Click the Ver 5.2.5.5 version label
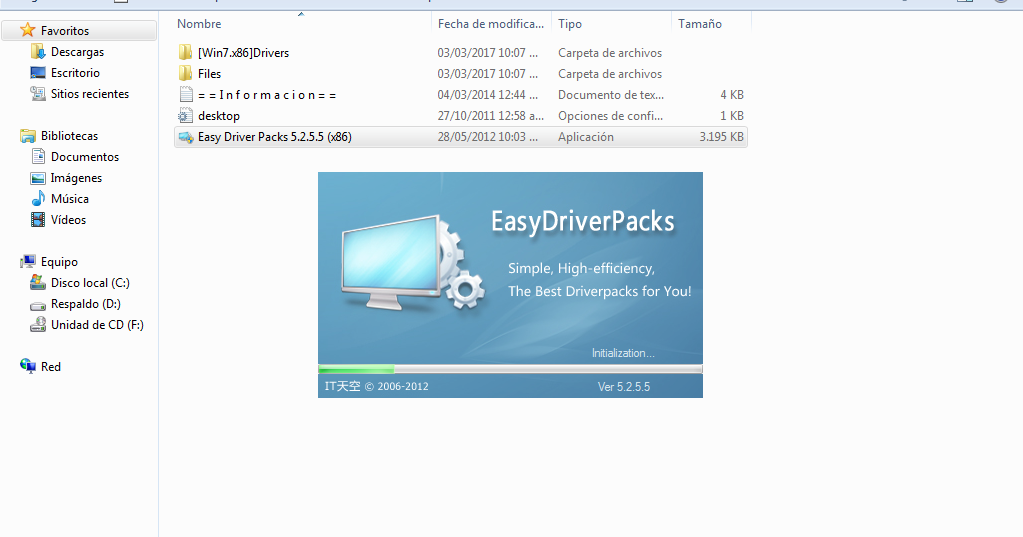Screen dimensions: 1023x537 624,386
